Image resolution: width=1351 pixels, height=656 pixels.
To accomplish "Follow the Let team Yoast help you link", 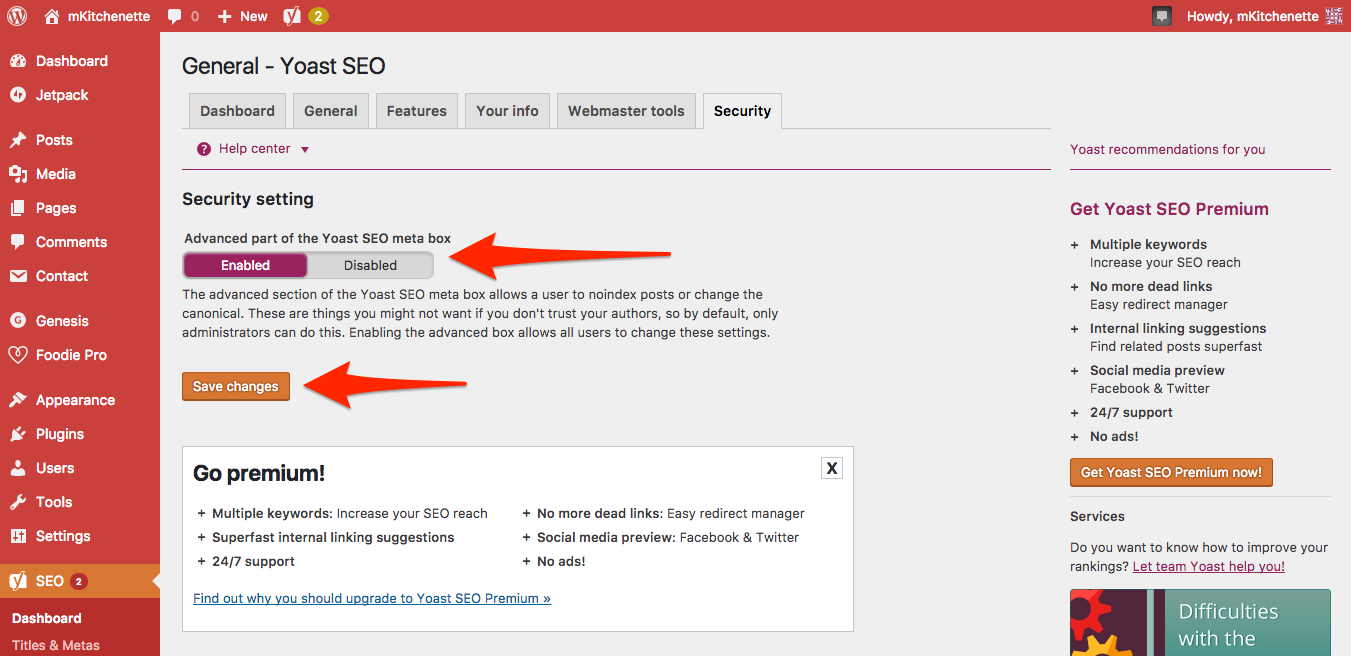I will pos(1208,566).
